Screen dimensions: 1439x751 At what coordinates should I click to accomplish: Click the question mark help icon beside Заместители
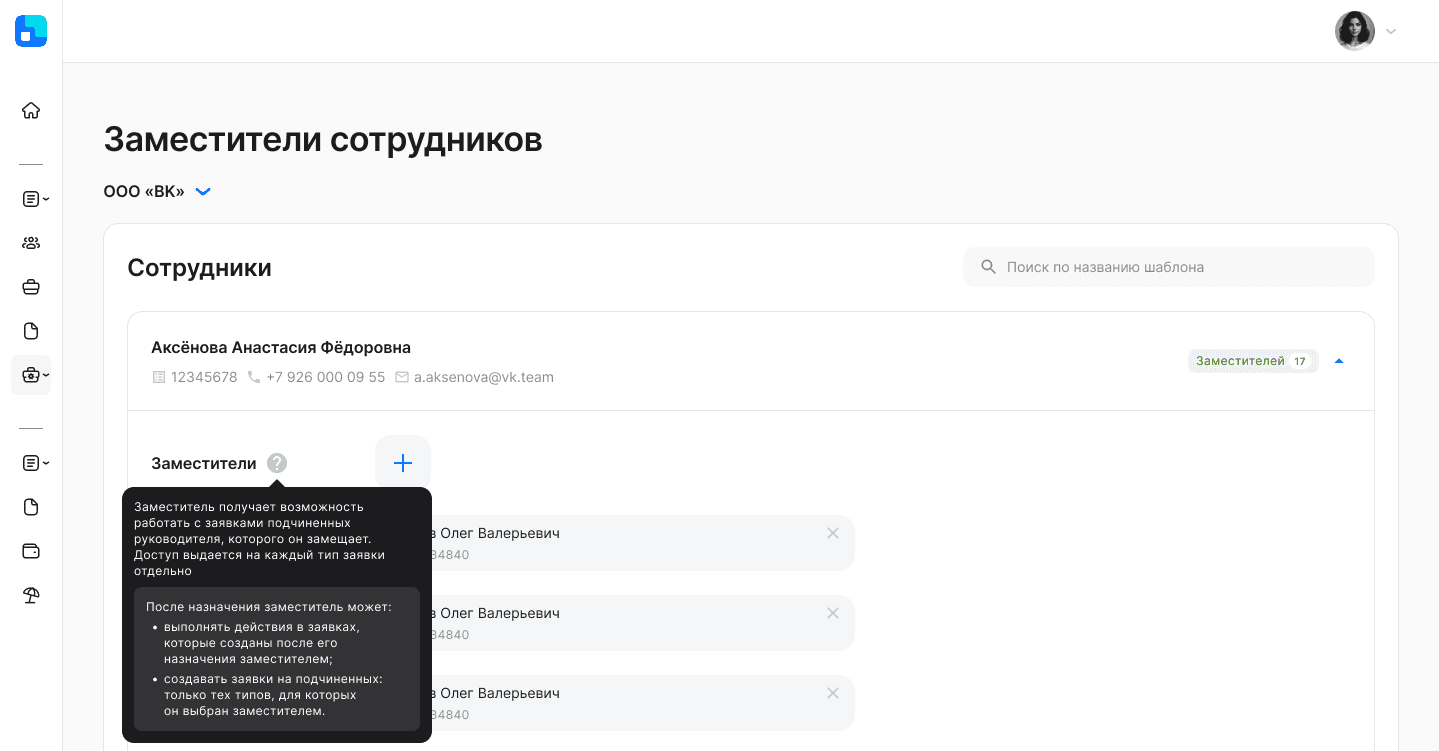(x=277, y=463)
